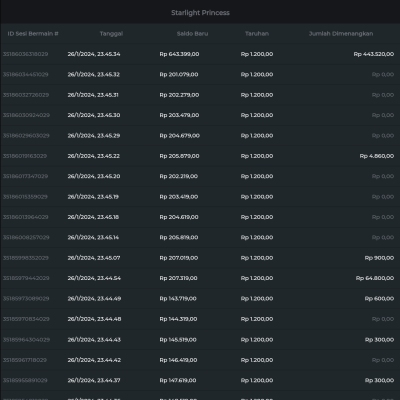Click the balance Rp 204.679,00
This screenshot has width=400, height=400.
tap(180, 136)
